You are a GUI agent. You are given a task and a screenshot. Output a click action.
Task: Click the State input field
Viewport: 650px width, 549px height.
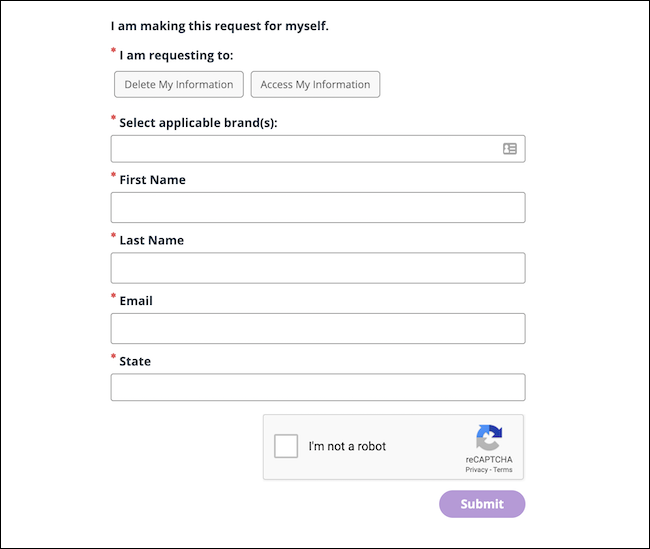(x=317, y=387)
